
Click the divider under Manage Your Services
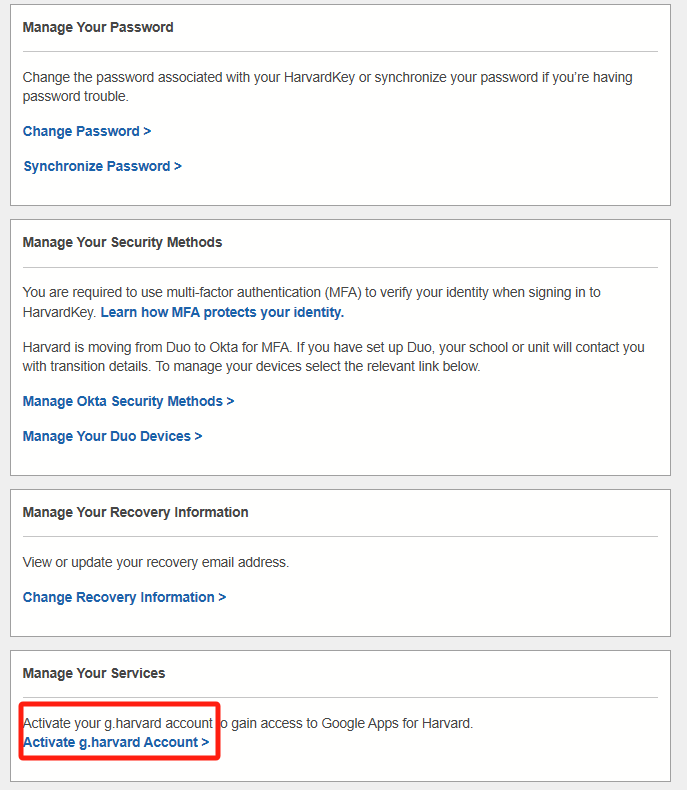[340, 697]
